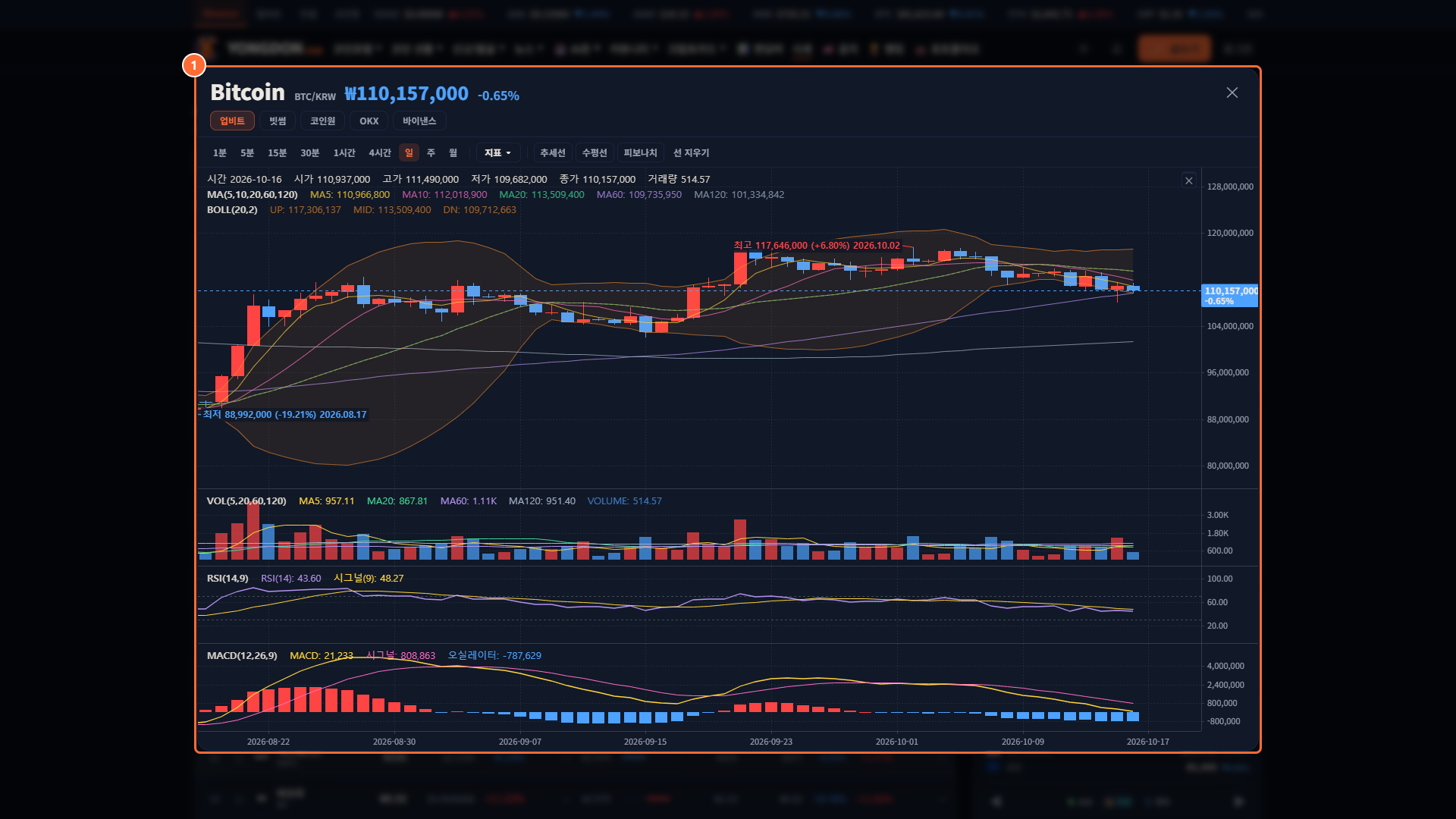Click the -0.65% change value in header
1456x819 pixels.
tap(498, 96)
